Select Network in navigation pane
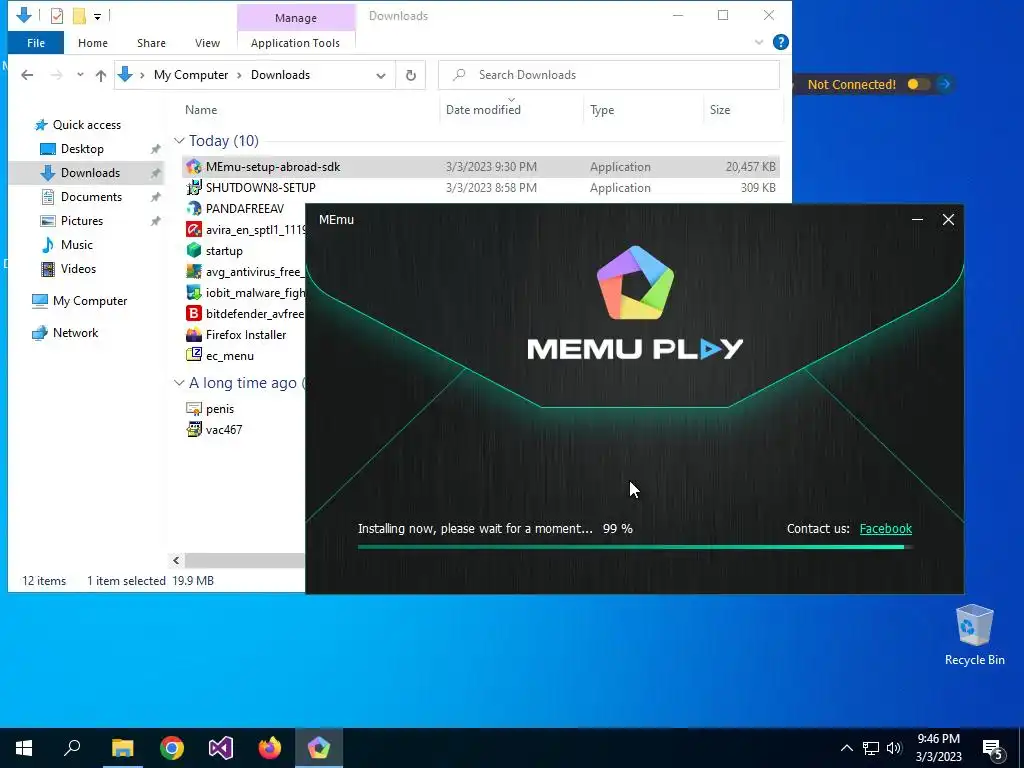Viewport: 1024px width, 768px height. click(x=75, y=333)
